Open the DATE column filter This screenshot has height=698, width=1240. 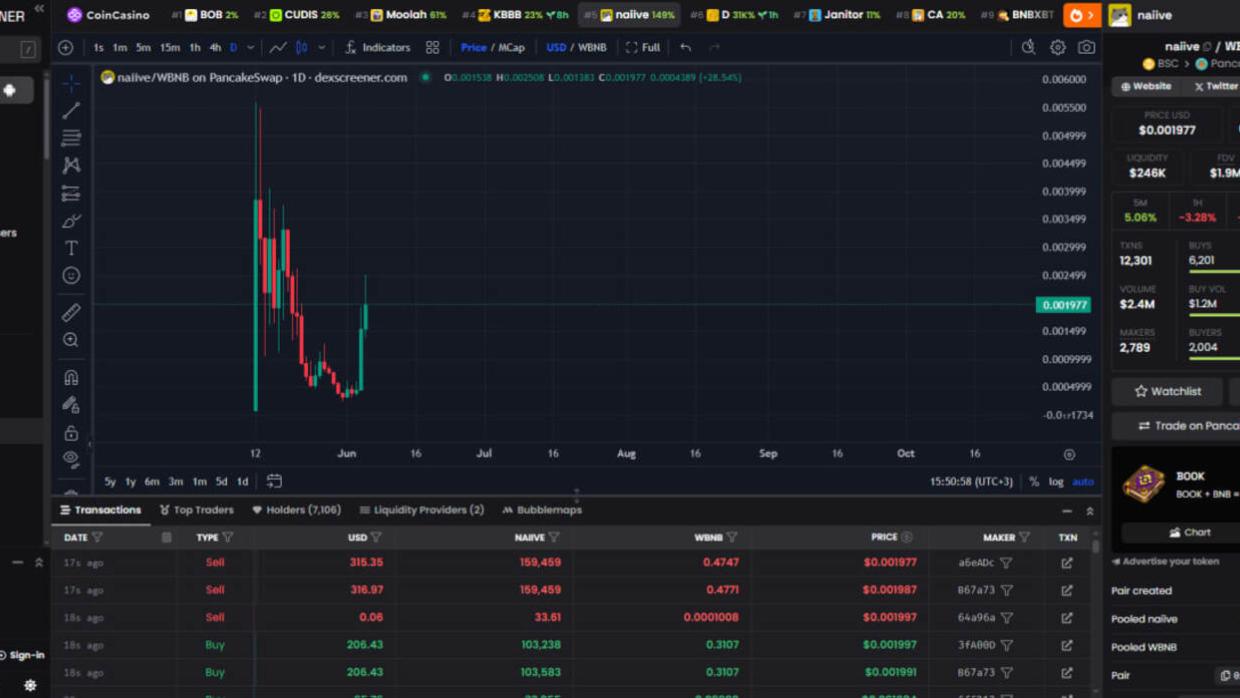pos(97,537)
